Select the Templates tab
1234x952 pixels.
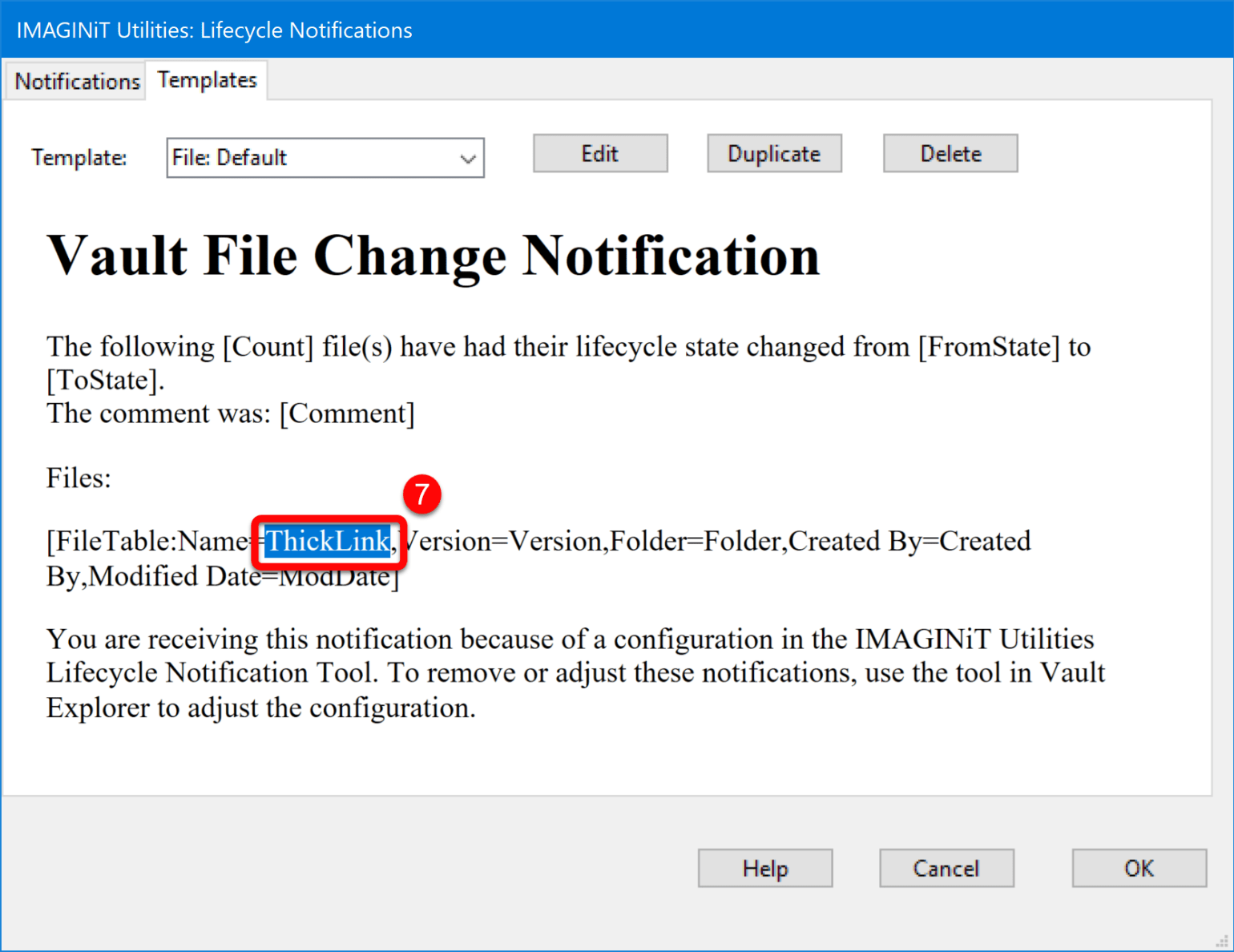coord(207,80)
